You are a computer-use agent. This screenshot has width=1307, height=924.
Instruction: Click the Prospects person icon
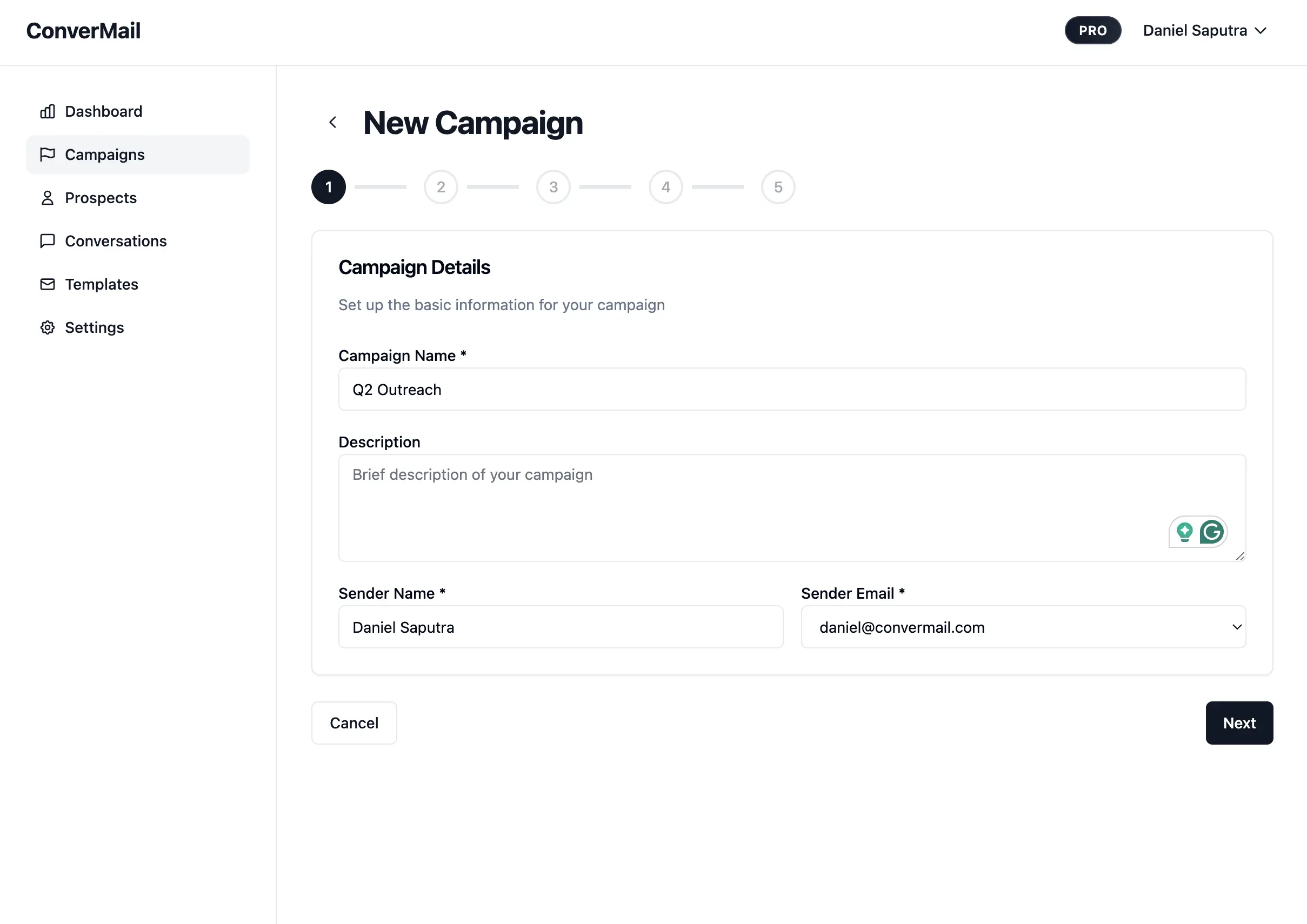(48, 198)
